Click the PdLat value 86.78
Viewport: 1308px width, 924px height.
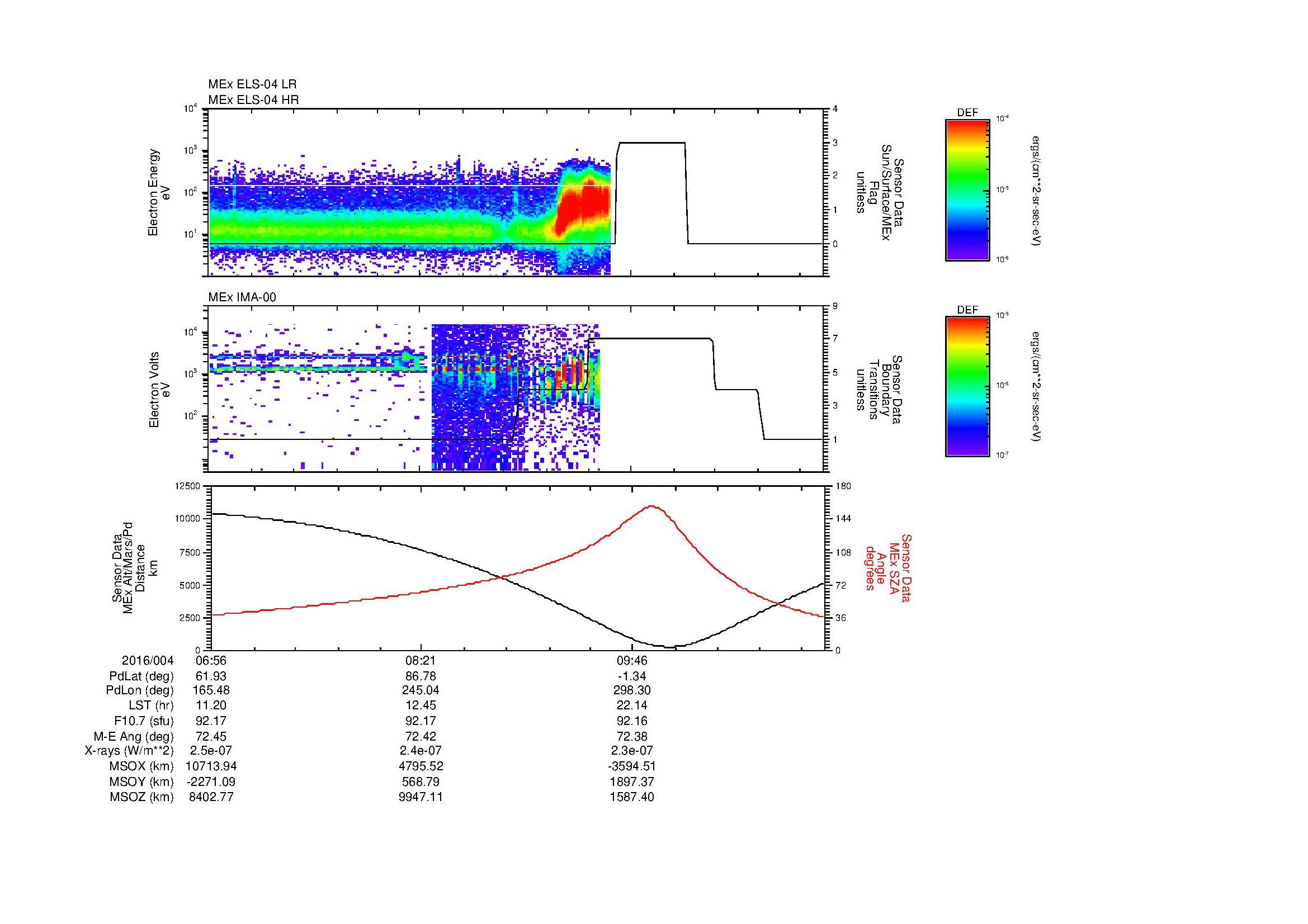coord(421,676)
